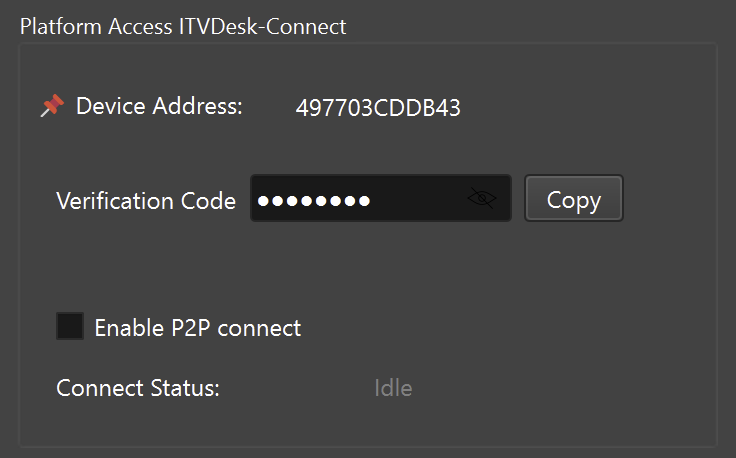Show the hidden verification code
Viewport: 736px width, 458px height.
(481, 199)
